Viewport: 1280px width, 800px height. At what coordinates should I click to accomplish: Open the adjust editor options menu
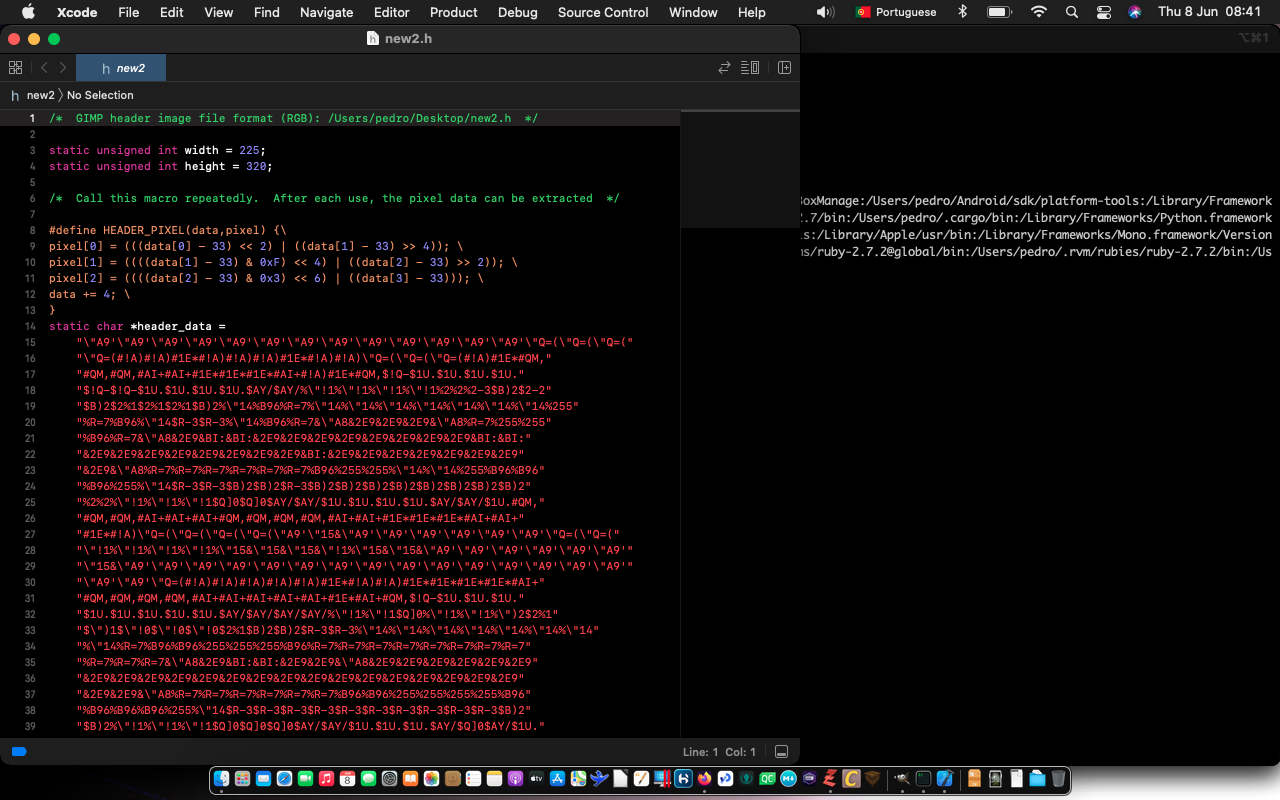(x=751, y=67)
